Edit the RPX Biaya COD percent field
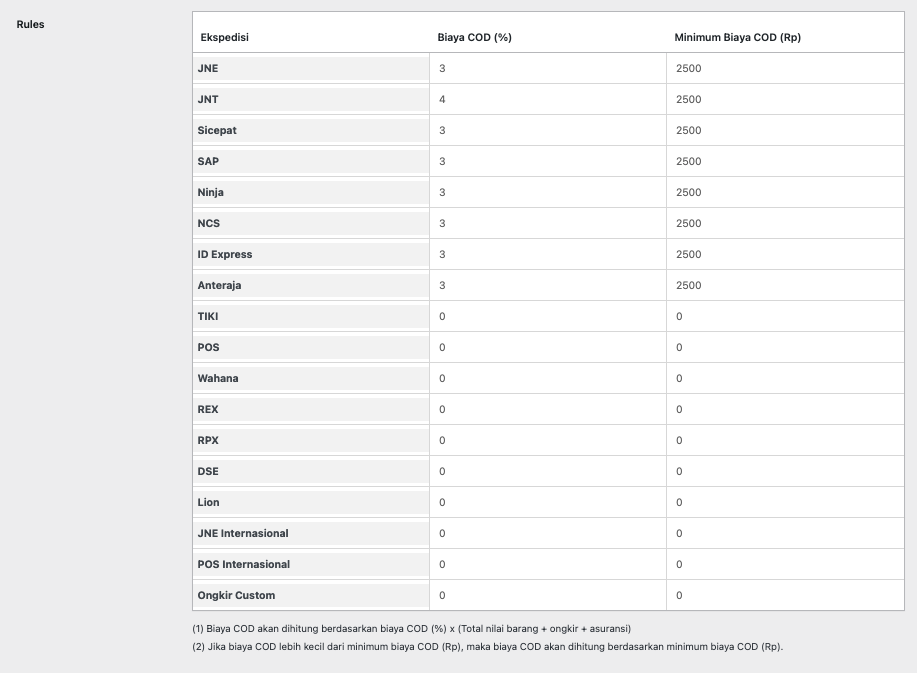This screenshot has height=673, width=917. (x=547, y=440)
